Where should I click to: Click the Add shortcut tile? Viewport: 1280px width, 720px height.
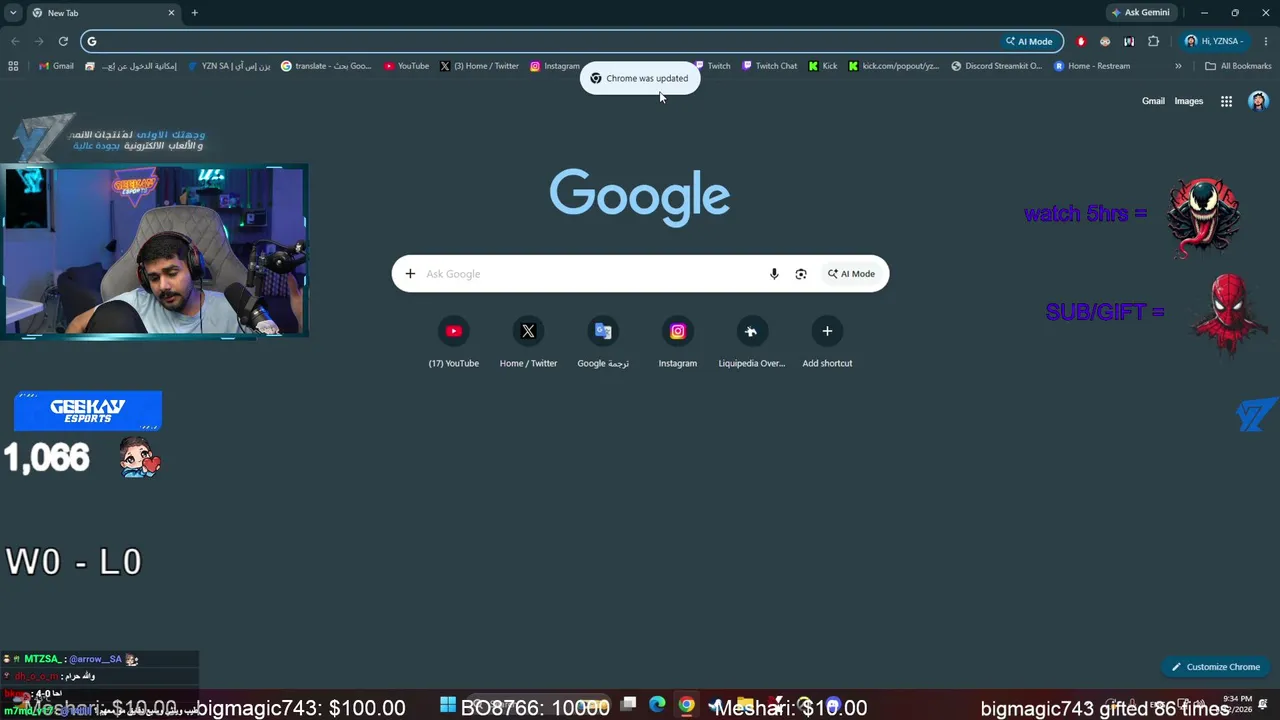827,342
